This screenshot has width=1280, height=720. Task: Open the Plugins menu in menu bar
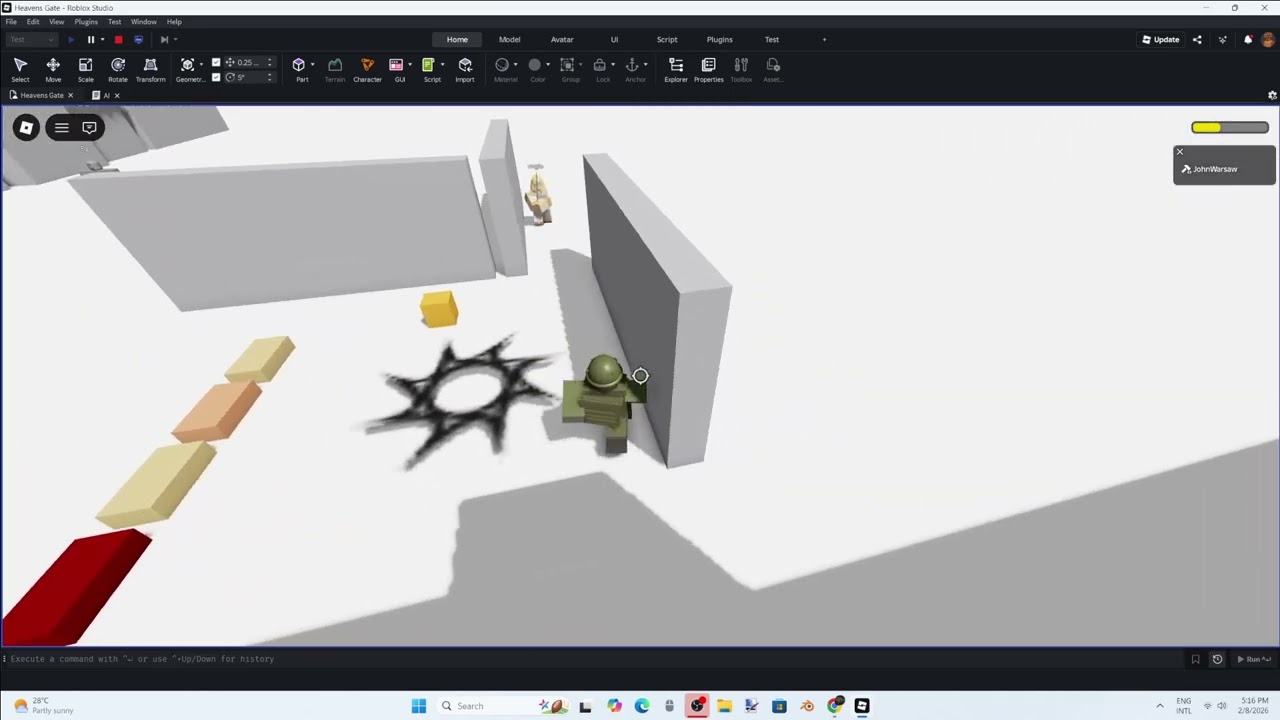(x=86, y=21)
